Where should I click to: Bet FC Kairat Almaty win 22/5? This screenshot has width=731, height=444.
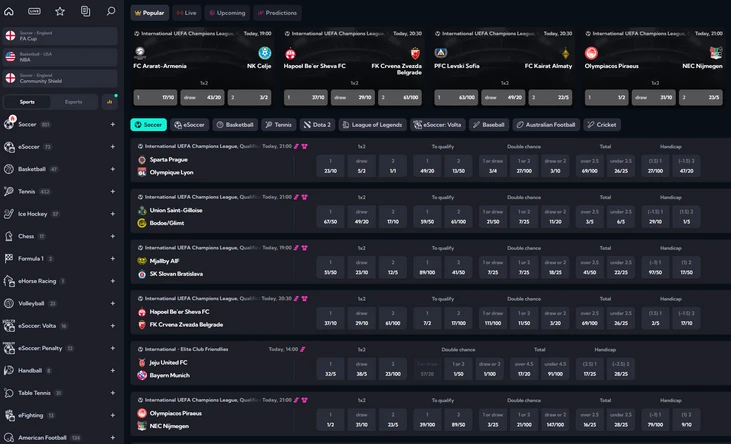[x=550, y=97]
